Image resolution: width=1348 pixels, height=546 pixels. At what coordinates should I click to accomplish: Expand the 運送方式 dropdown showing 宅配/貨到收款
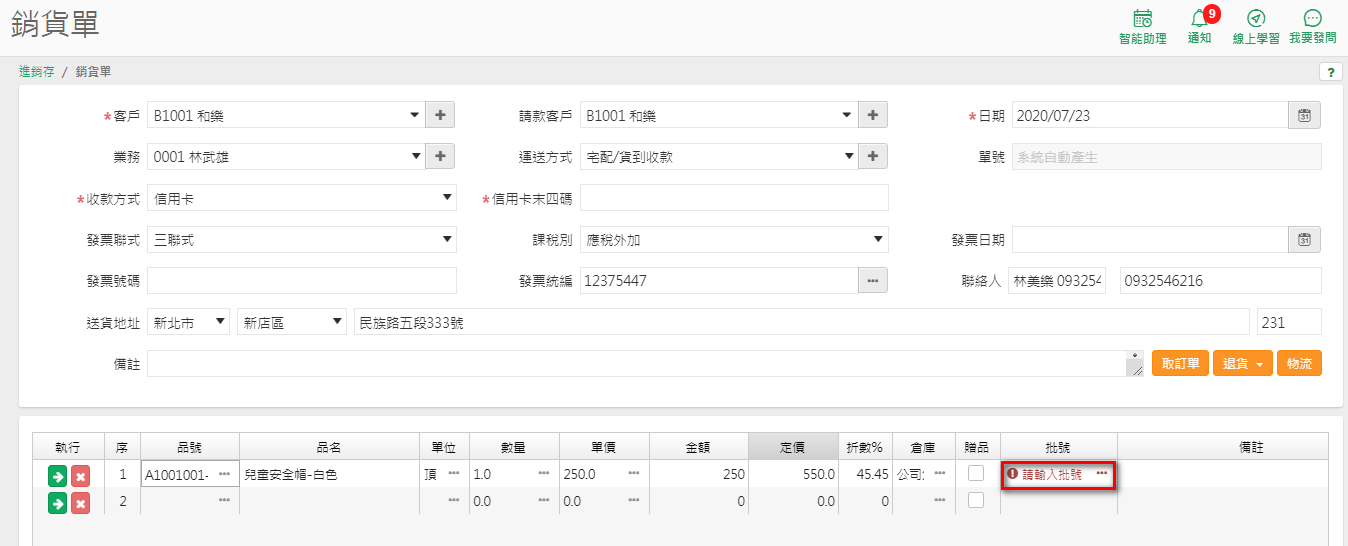point(849,157)
